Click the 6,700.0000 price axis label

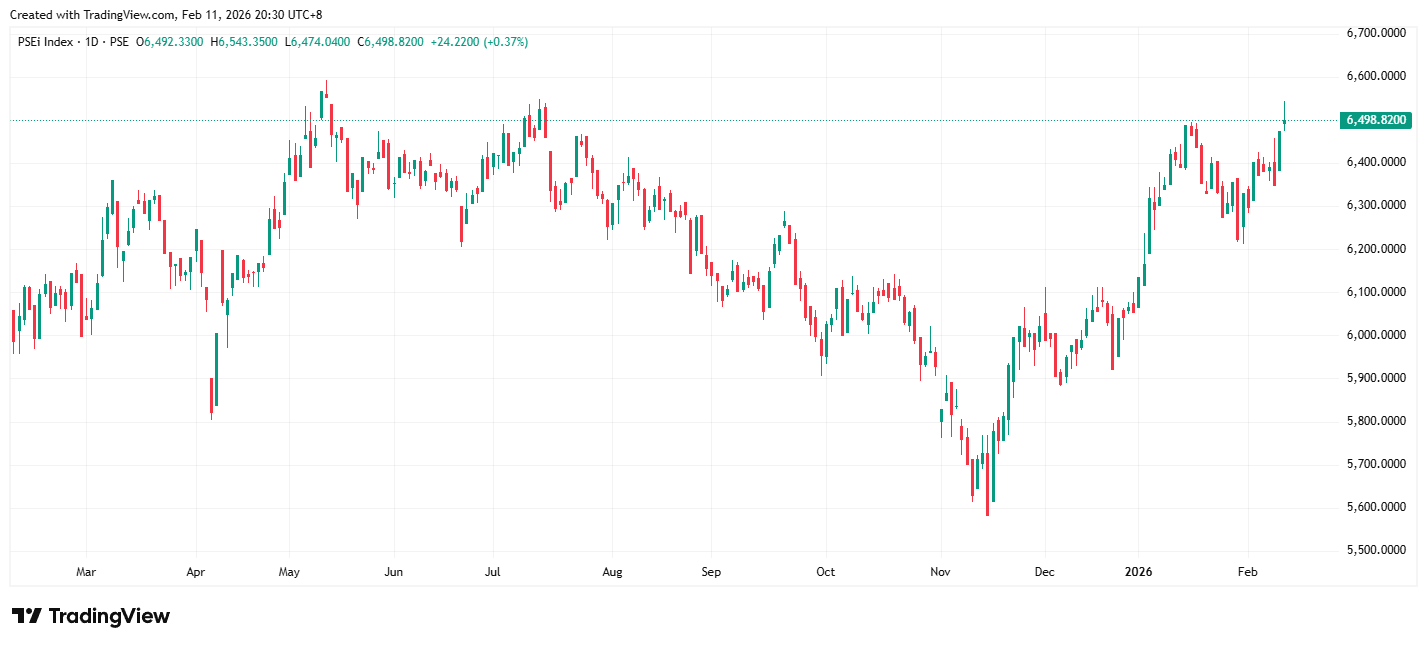coord(1376,33)
